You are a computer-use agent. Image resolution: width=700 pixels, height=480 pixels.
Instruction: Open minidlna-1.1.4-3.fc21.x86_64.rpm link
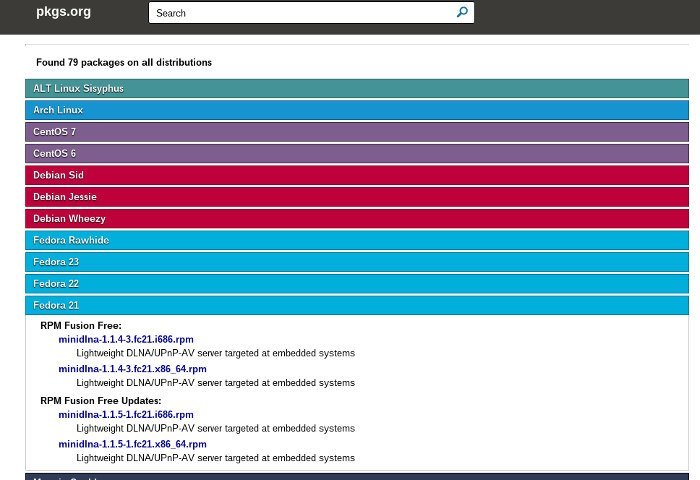pyautogui.click(x=133, y=369)
